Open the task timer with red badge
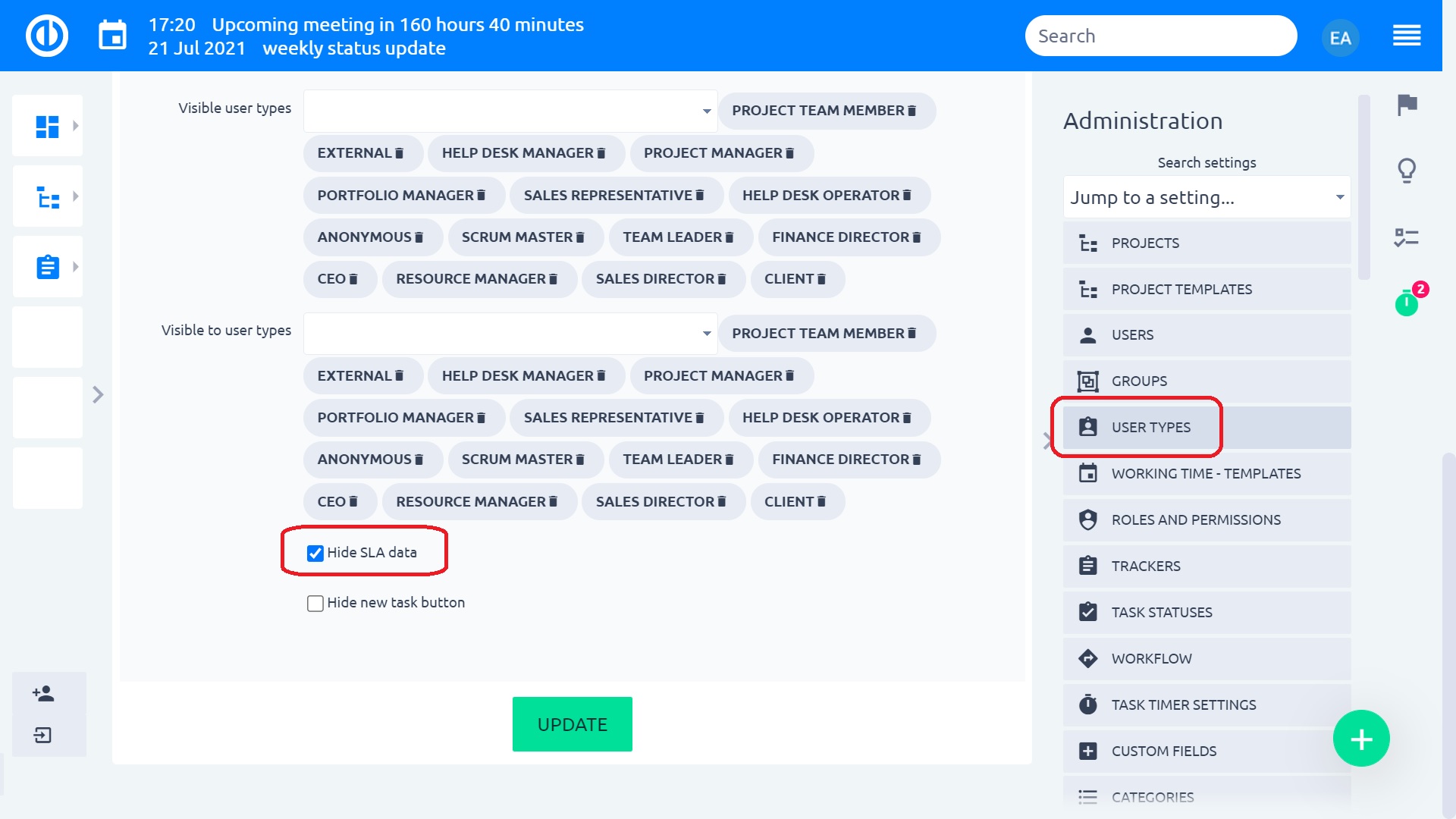The width and height of the screenshot is (1456, 819). (x=1407, y=303)
